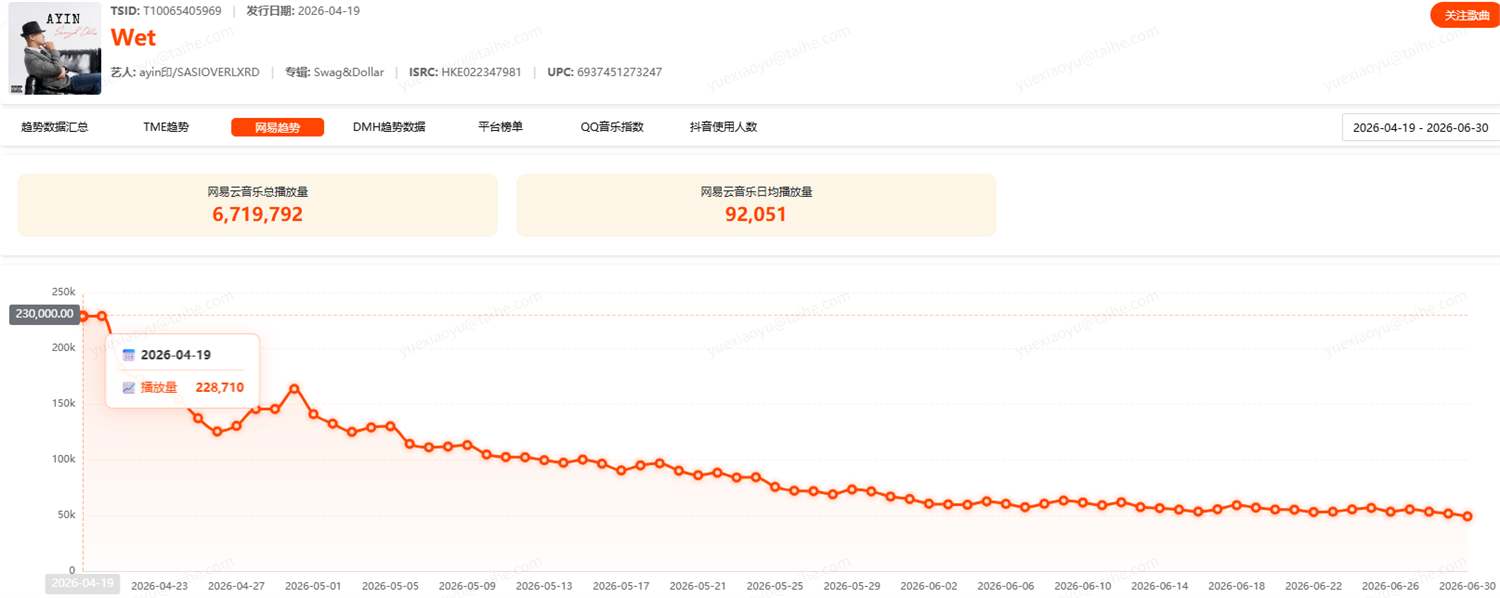The image size is (1500, 598).
Task: Click the album name Swag&Dollar
Action: coord(349,72)
